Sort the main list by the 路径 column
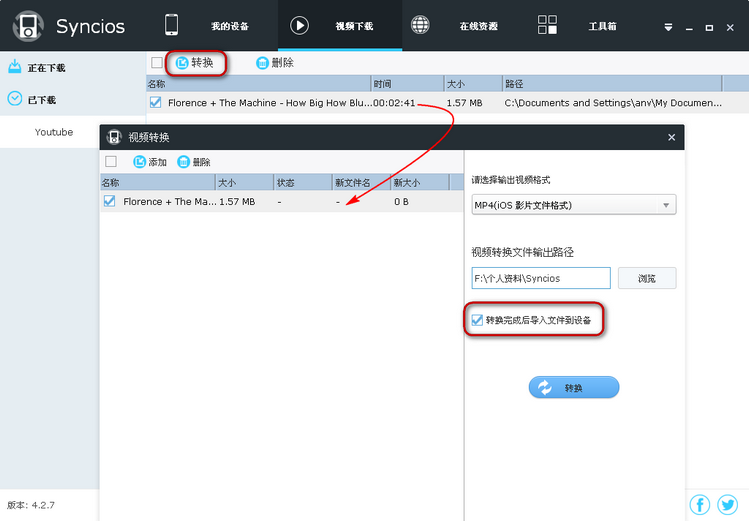The height and width of the screenshot is (521, 749). (612, 84)
